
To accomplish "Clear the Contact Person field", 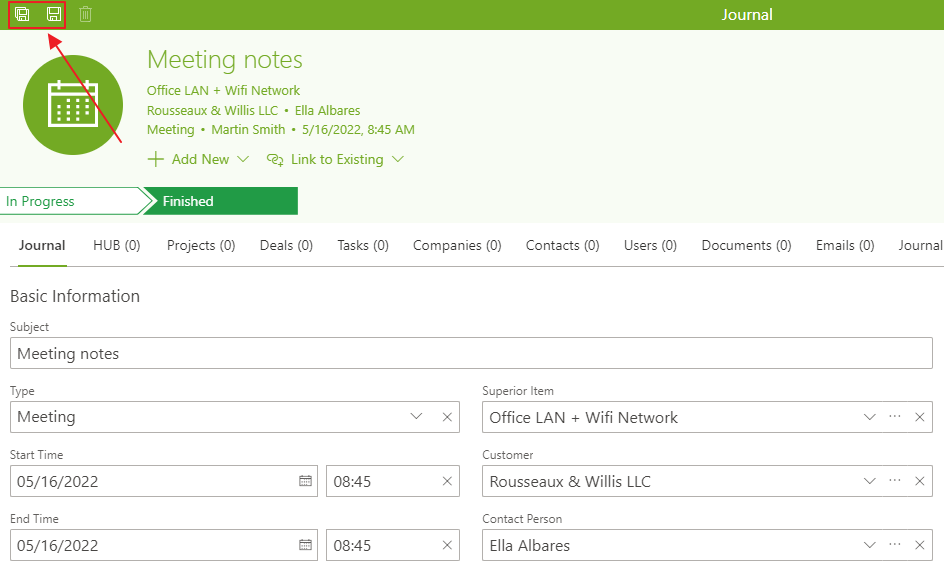I will point(919,545).
